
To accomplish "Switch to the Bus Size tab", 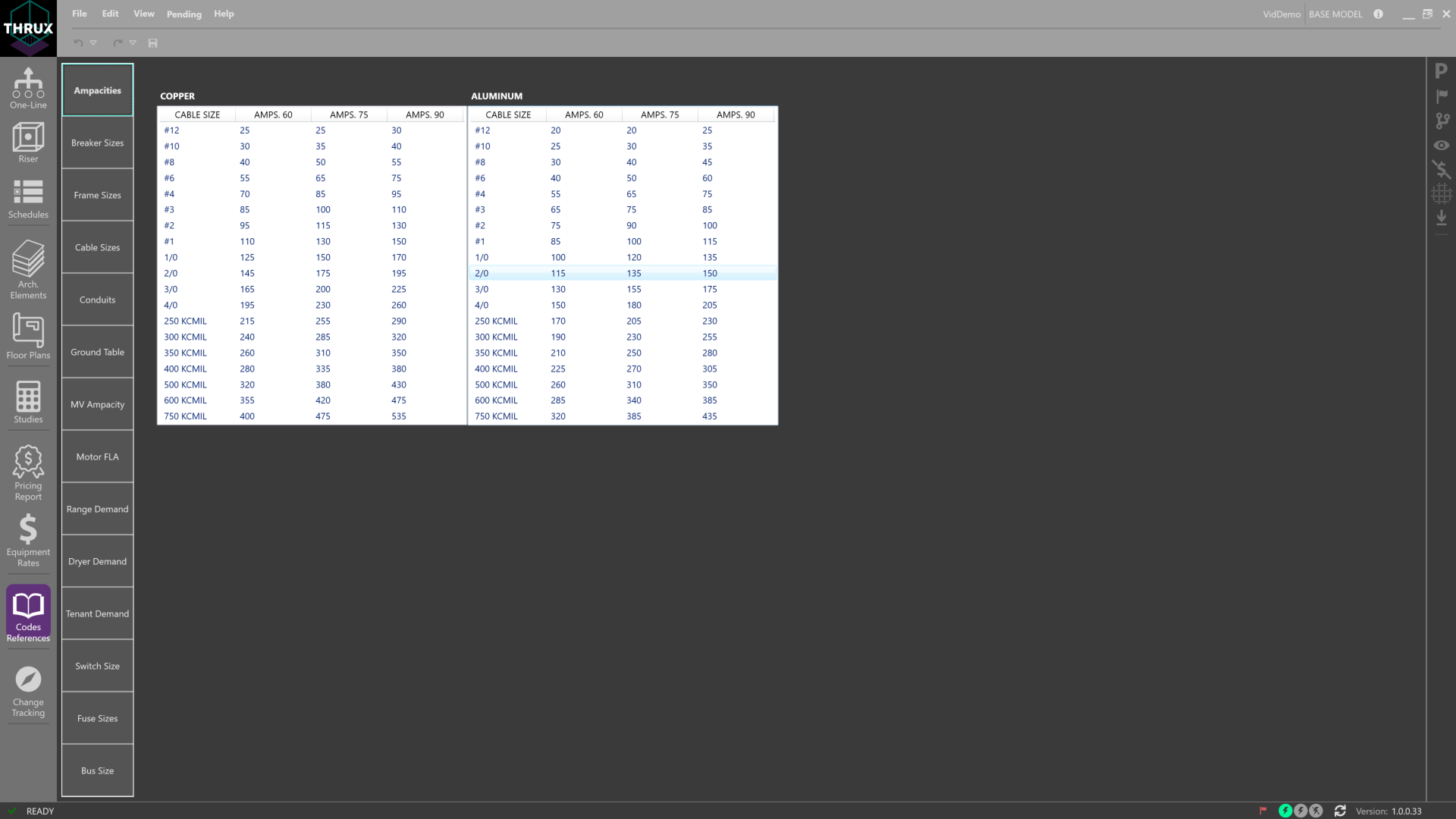I will (97, 770).
